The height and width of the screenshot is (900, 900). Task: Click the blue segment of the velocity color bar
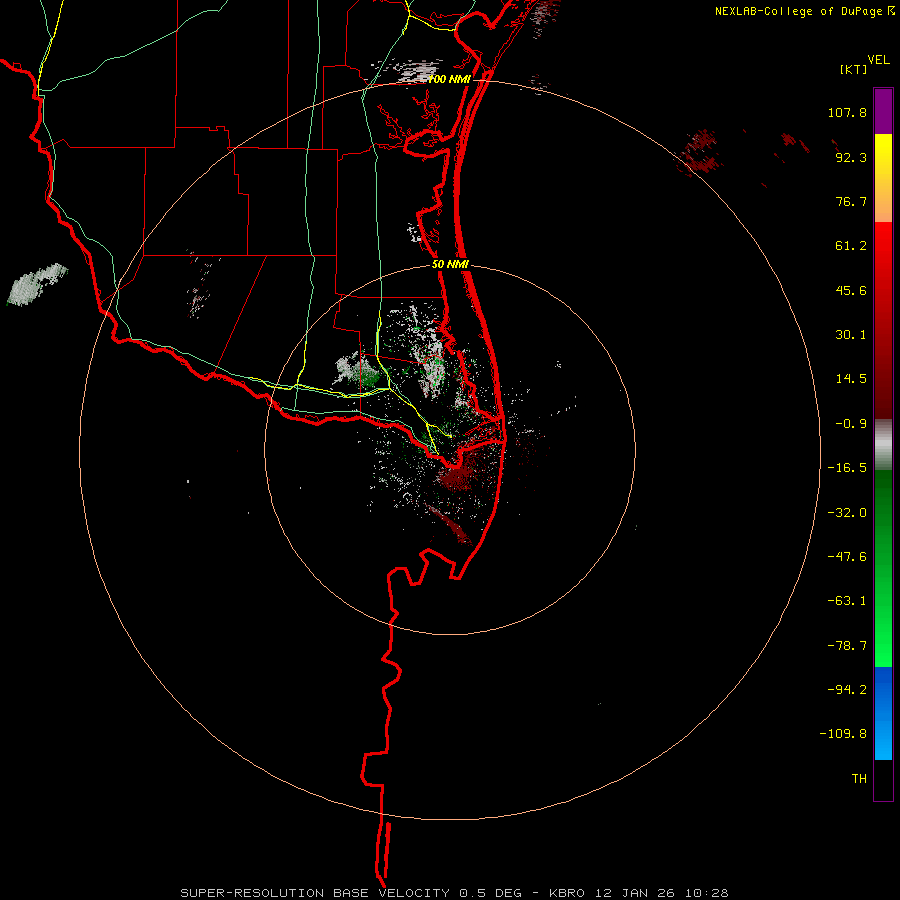coord(883,713)
